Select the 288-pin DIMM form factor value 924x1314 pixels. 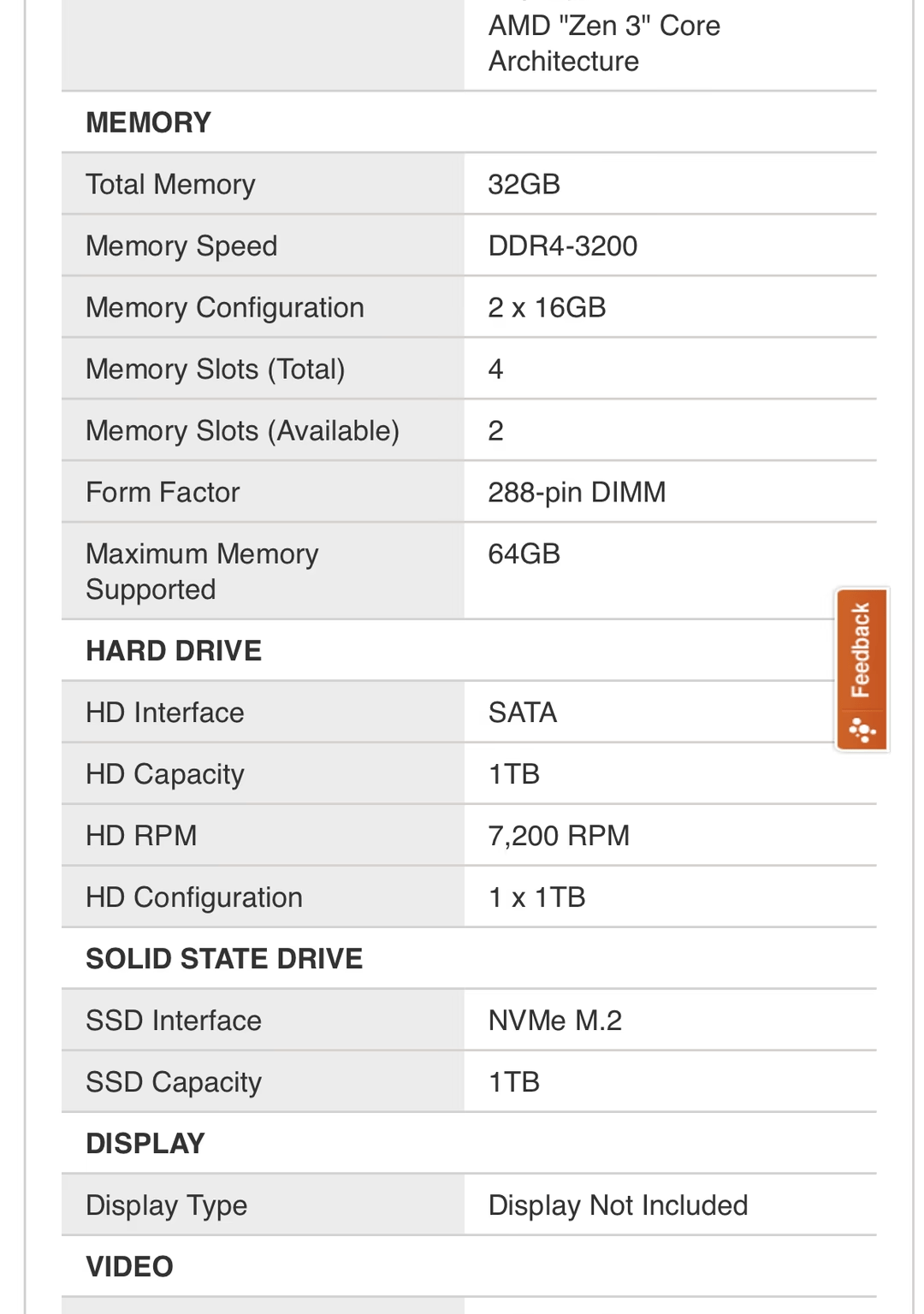577,492
